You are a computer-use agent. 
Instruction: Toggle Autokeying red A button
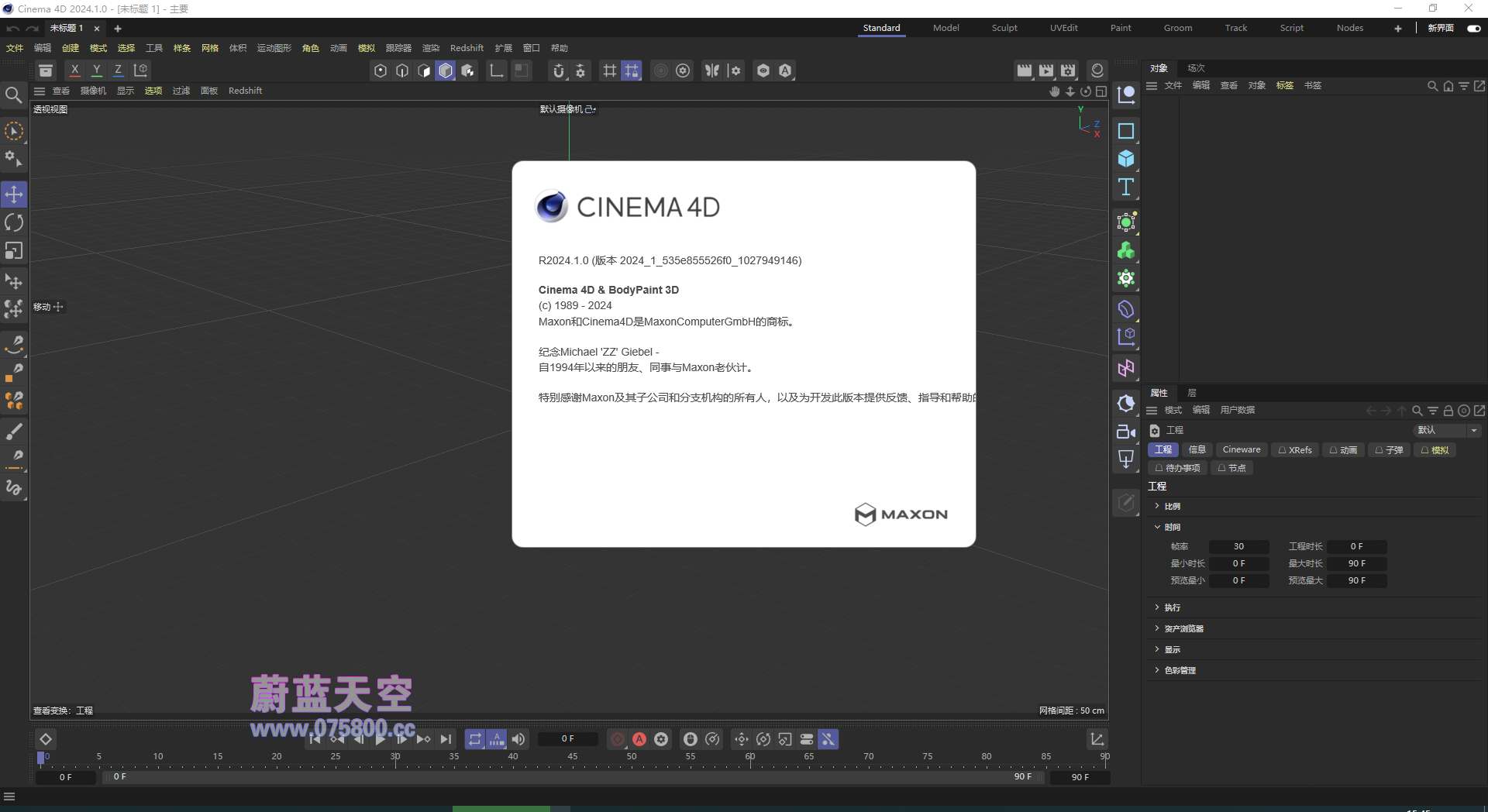(x=639, y=739)
